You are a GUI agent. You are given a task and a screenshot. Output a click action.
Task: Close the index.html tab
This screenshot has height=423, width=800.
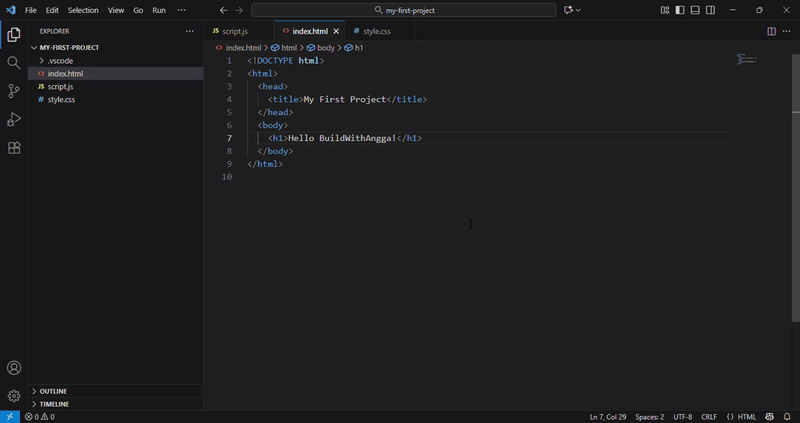pos(336,31)
